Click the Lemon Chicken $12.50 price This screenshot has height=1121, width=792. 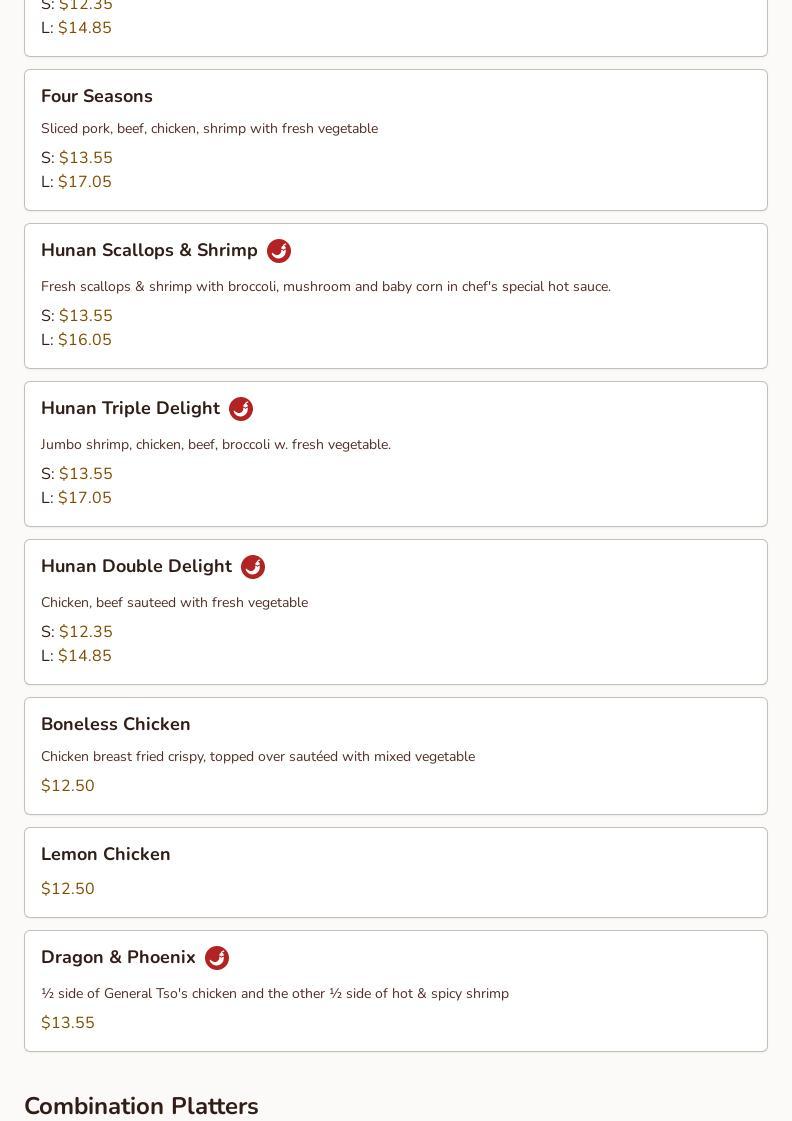pos(68,889)
